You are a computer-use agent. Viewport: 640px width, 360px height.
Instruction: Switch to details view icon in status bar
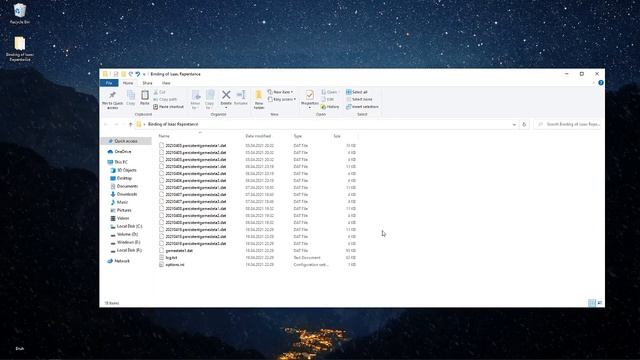[592, 303]
